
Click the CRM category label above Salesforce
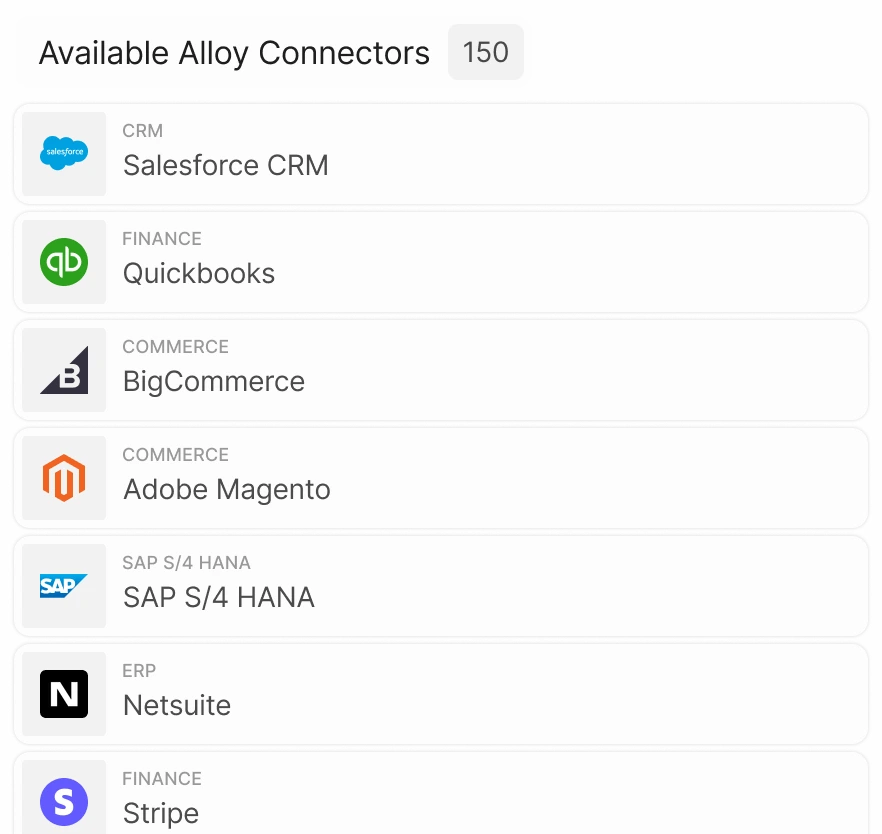[x=143, y=131]
